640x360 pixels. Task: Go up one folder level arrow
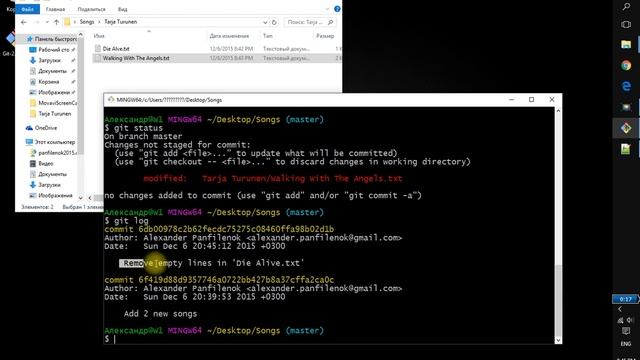click(x=56, y=22)
